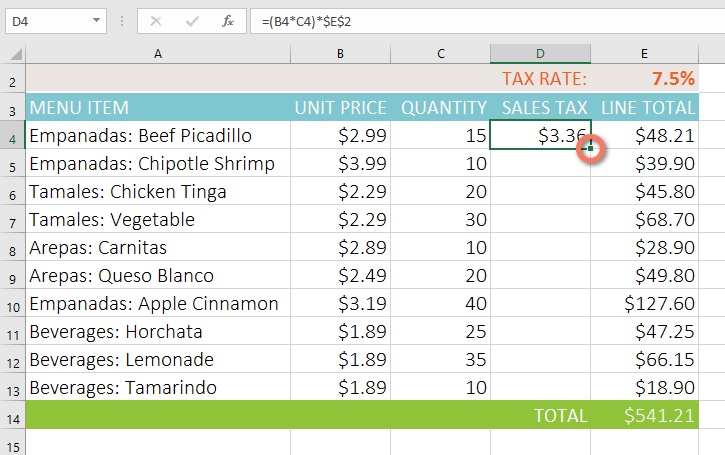Click the empty Sales Tax cell for Horchata
Image resolution: width=725 pixels, height=455 pixels.
tap(540, 331)
